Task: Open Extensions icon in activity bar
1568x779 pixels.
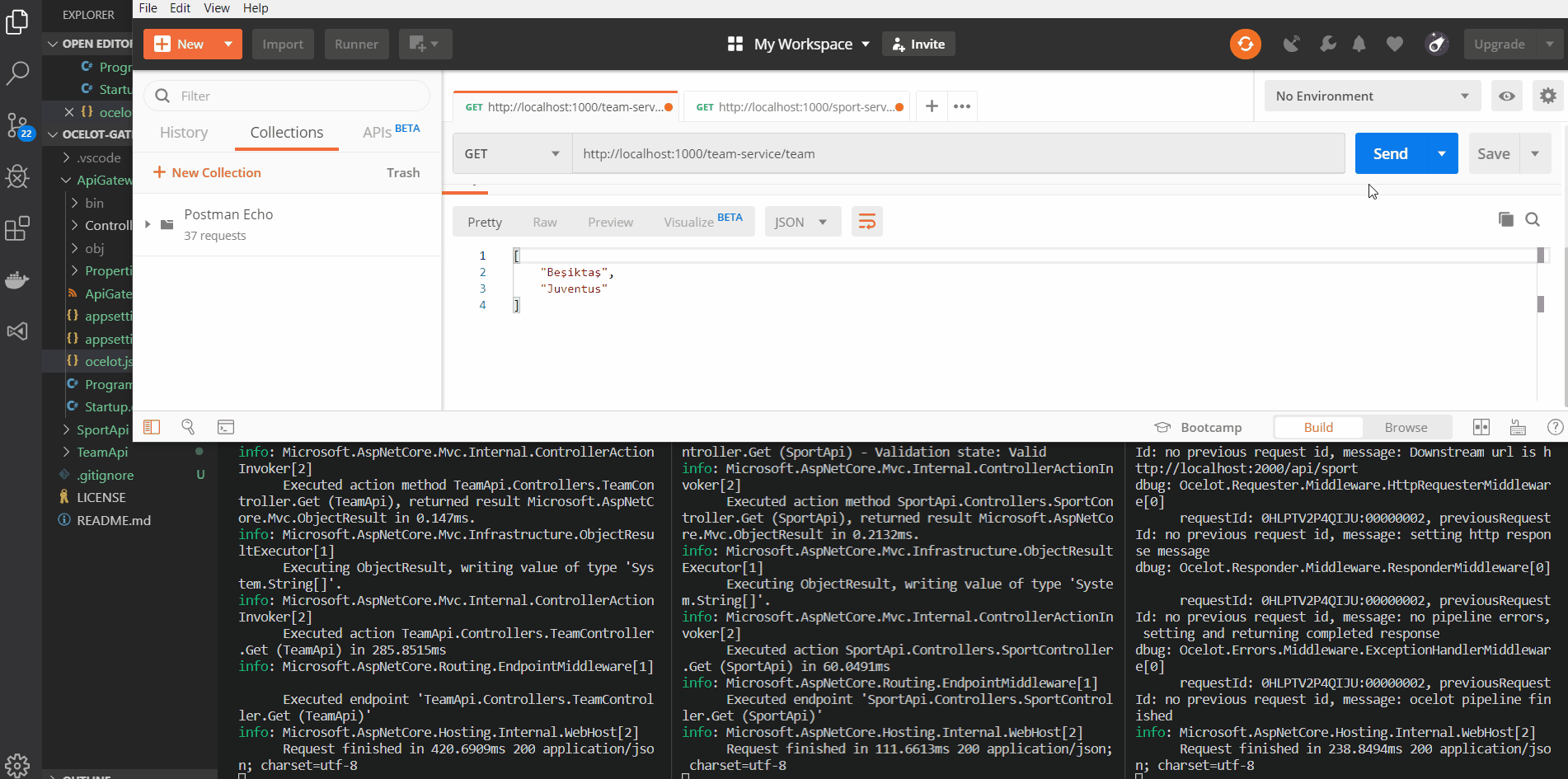Action: click(x=17, y=228)
